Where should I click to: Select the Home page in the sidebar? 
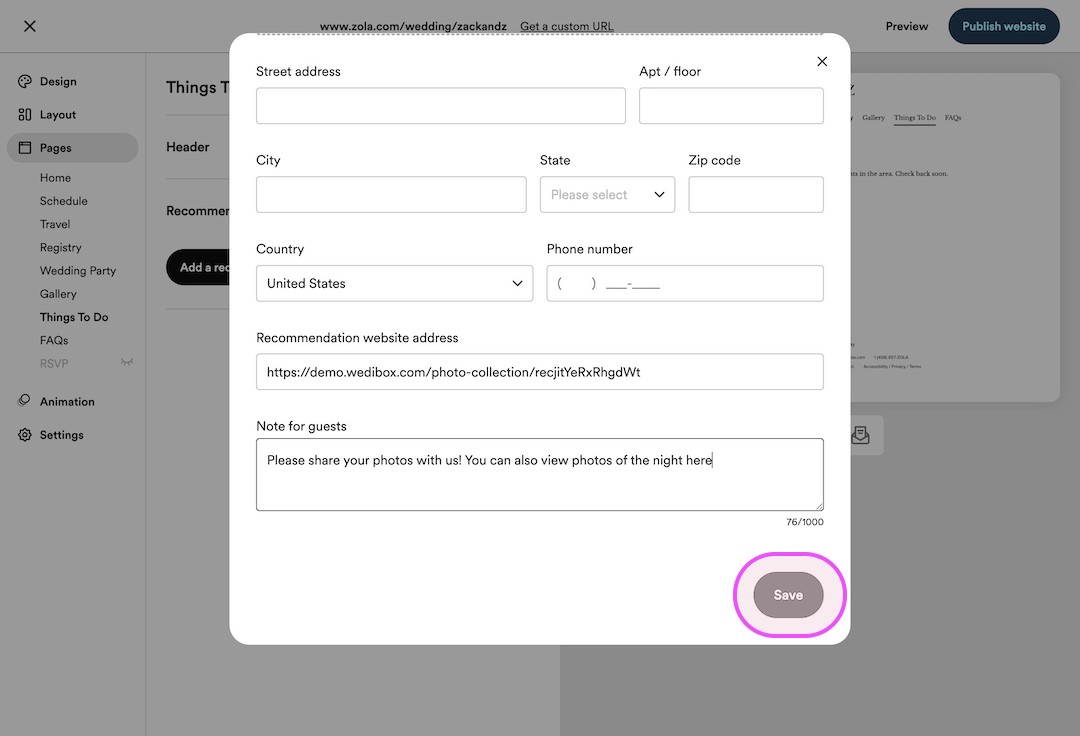tap(55, 177)
